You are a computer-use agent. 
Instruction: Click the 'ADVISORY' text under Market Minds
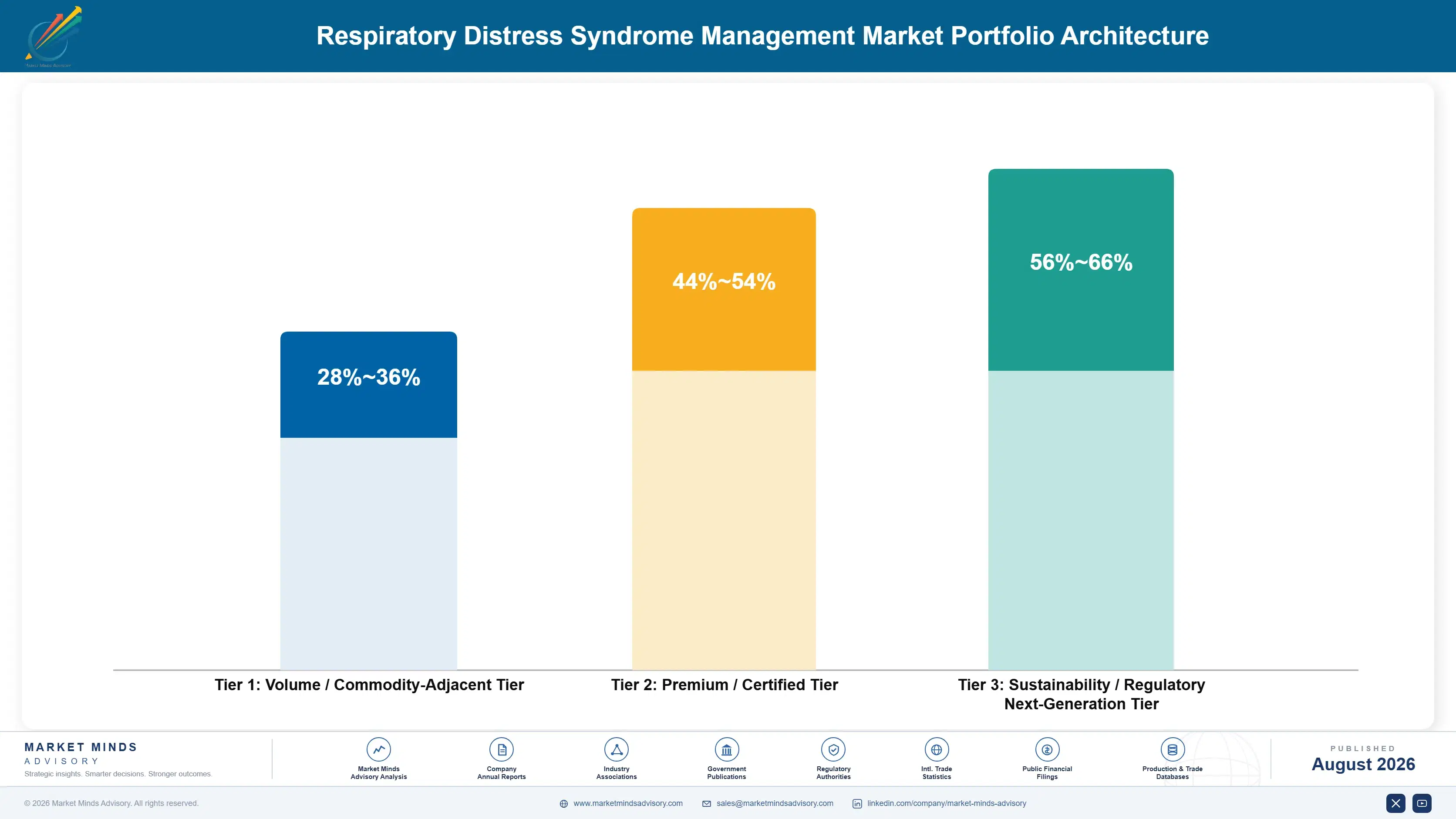tap(61, 762)
